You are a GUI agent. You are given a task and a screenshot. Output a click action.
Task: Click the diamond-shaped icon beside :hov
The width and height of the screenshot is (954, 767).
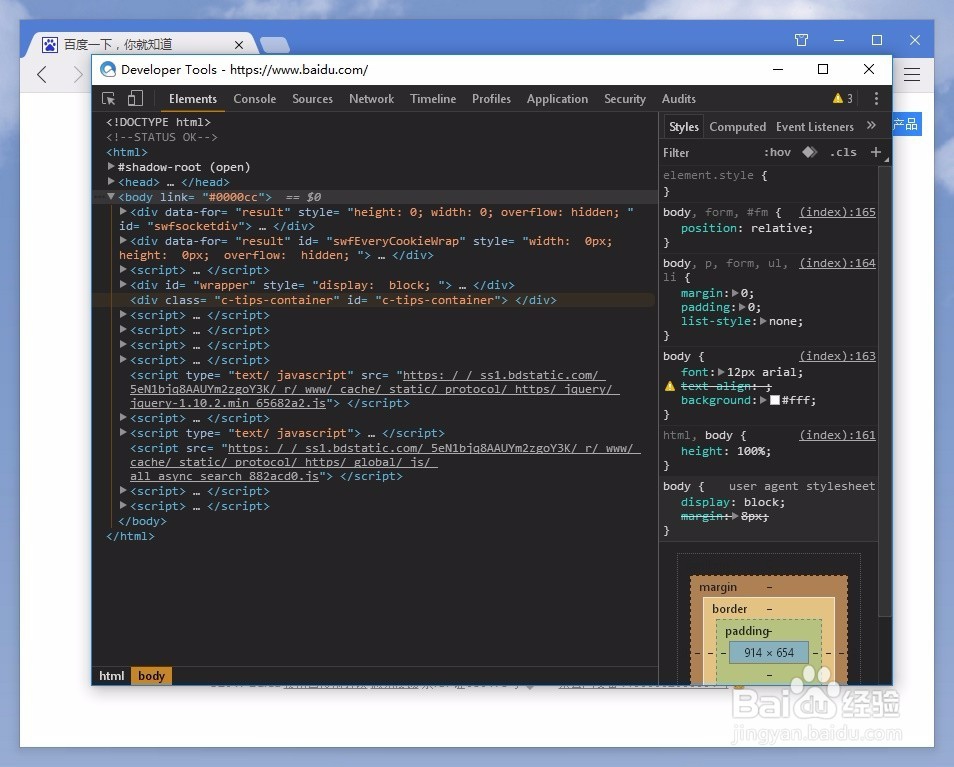(809, 152)
